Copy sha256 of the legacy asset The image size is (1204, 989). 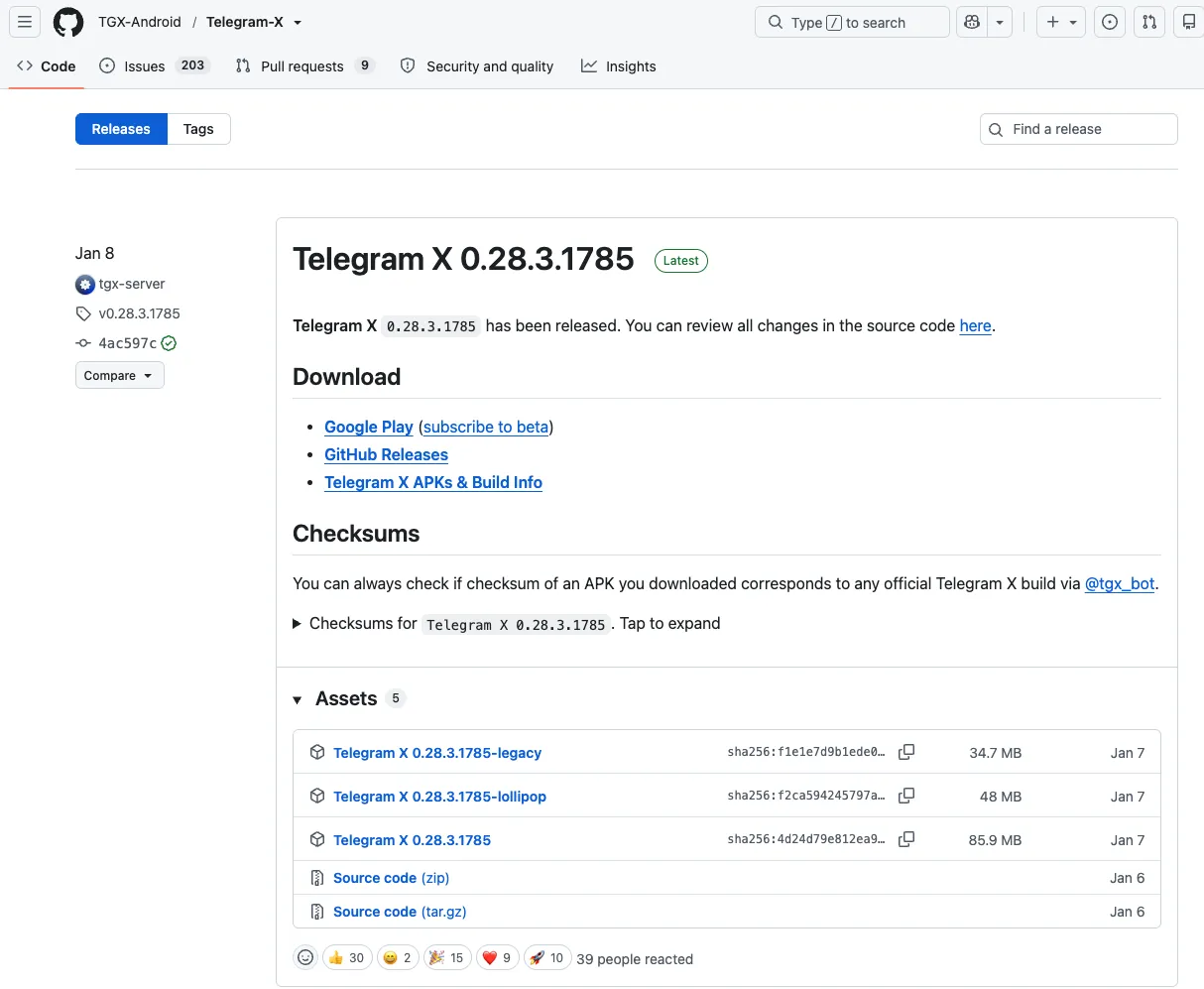point(906,753)
